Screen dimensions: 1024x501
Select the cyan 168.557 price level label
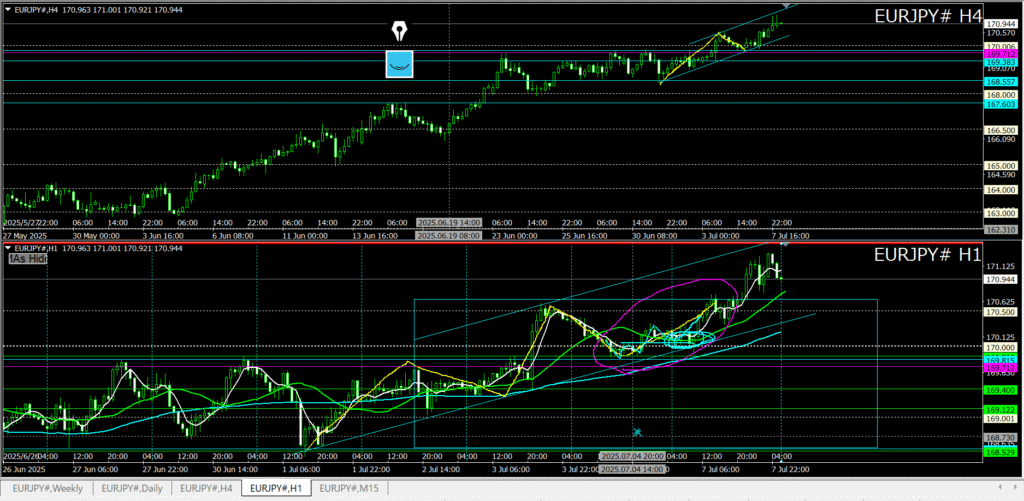click(x=1000, y=81)
